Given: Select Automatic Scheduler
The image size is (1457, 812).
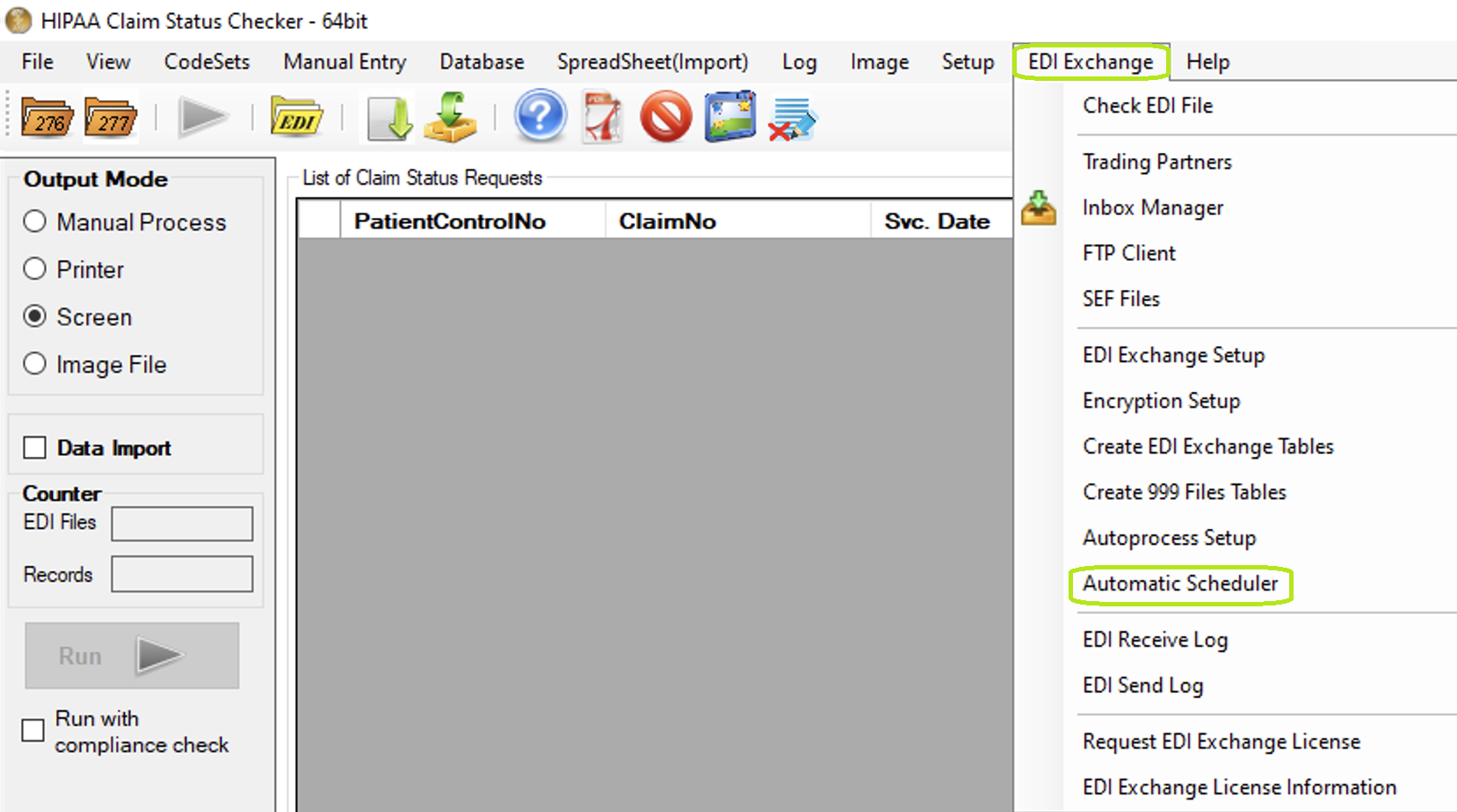Looking at the screenshot, I should [x=1180, y=584].
